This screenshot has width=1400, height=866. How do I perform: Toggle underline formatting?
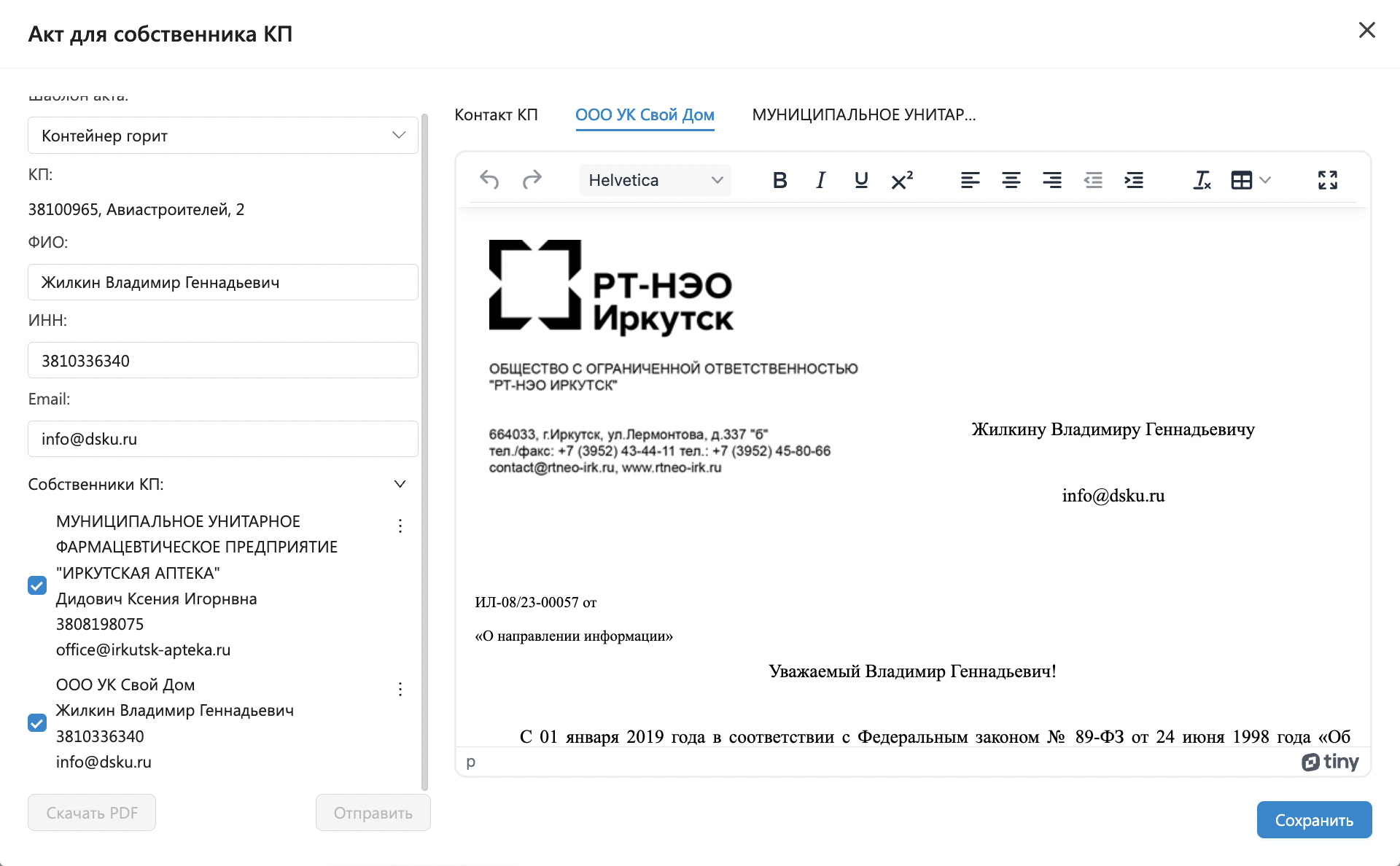click(x=861, y=180)
